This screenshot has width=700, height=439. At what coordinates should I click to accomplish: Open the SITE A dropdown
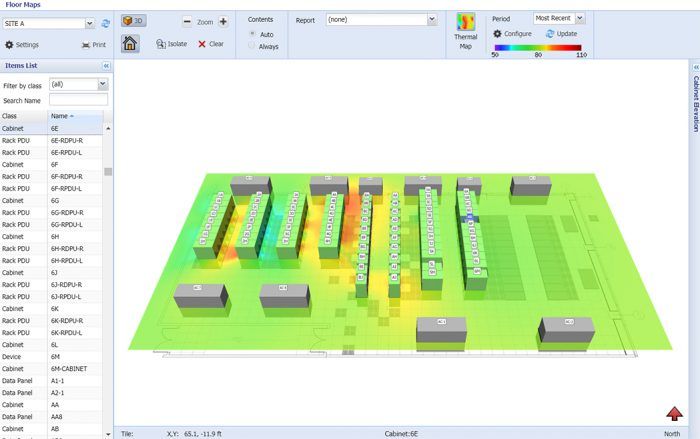(90, 23)
